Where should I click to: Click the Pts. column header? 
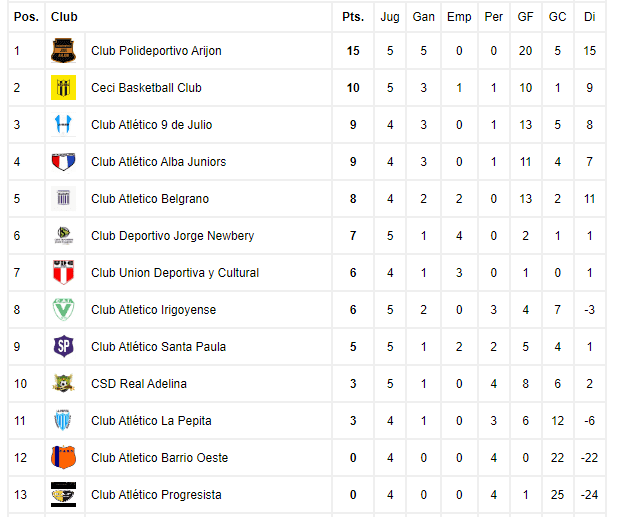tap(353, 17)
